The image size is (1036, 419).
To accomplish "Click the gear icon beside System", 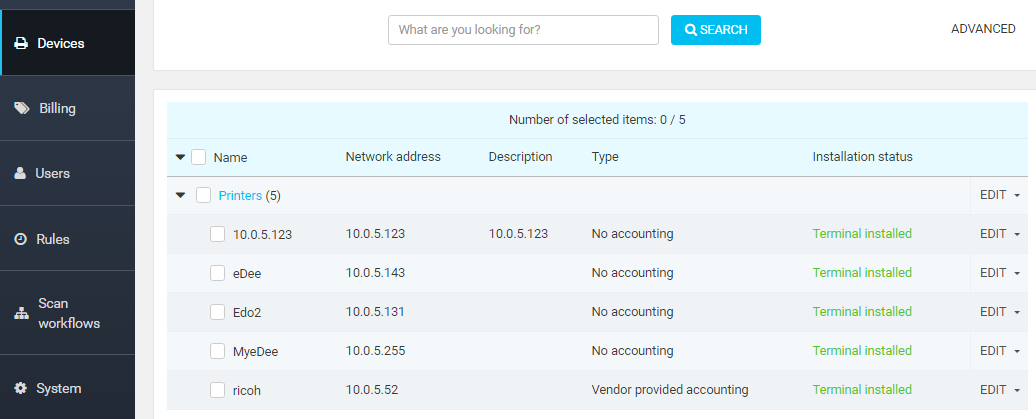I will pos(20,388).
